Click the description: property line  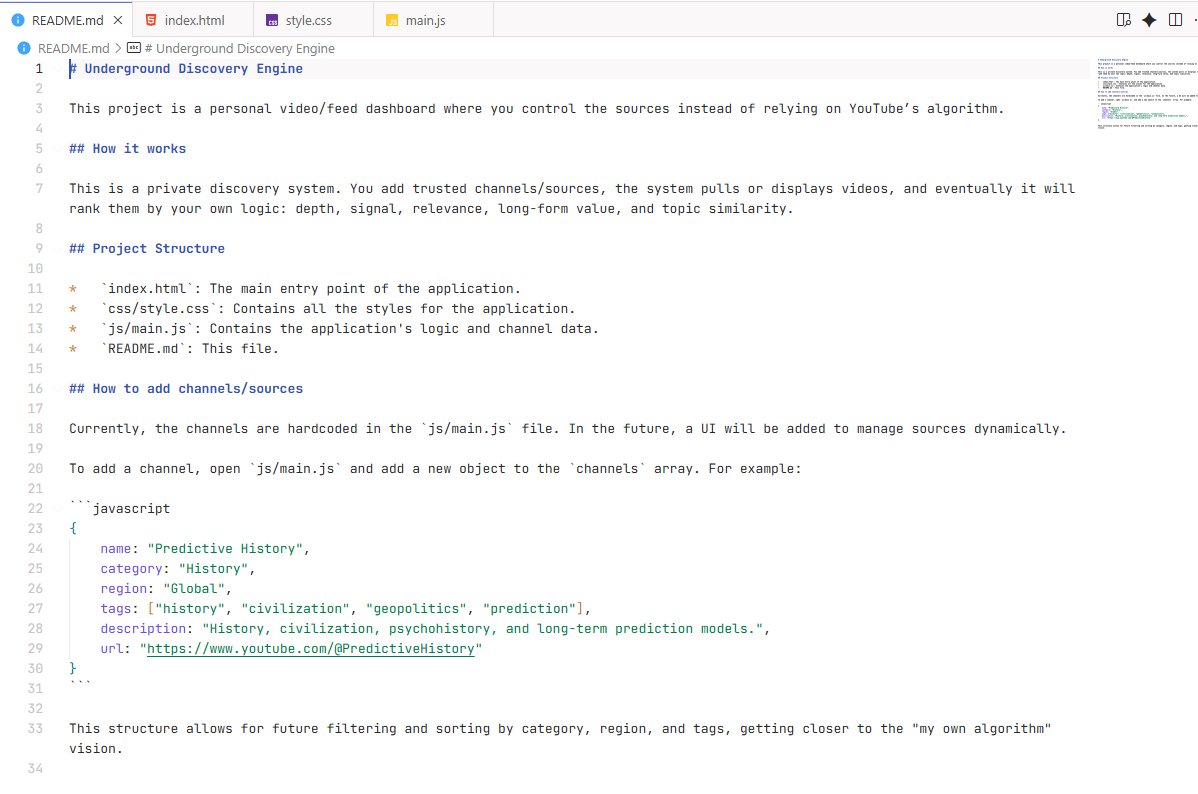pos(435,629)
